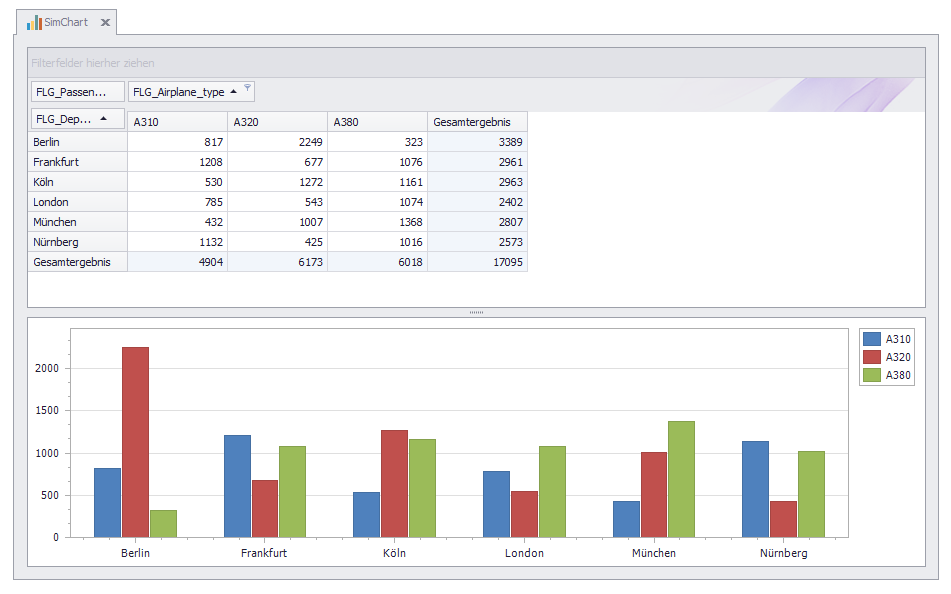Click the grand total cell 17095
This screenshot has height=594, width=951.
(x=477, y=262)
